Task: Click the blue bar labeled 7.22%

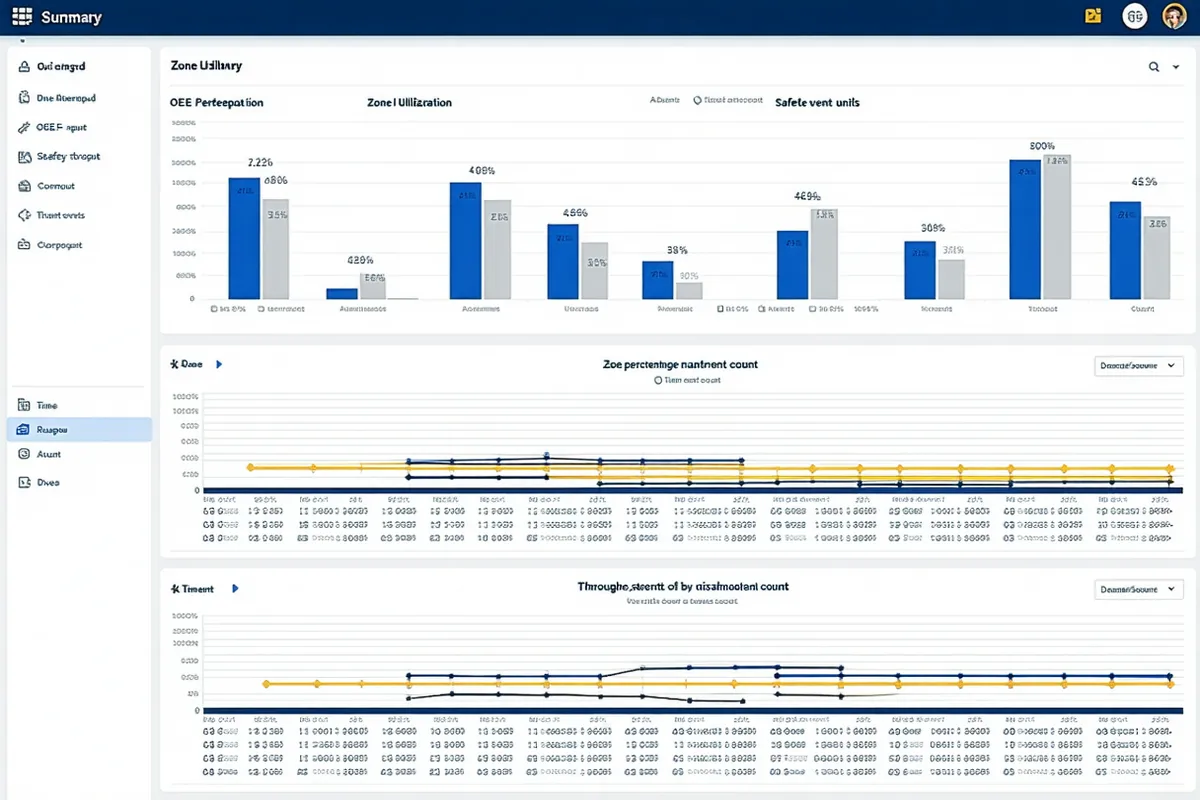Action: coord(245,238)
